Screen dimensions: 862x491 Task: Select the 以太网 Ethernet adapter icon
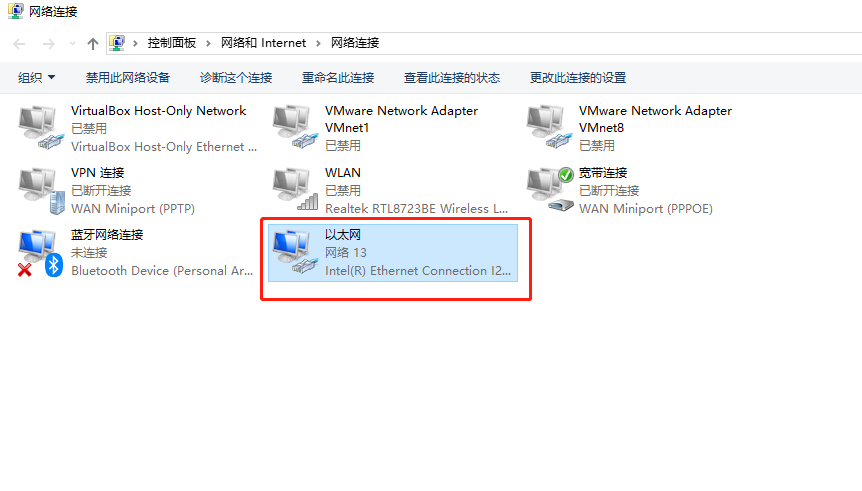(x=295, y=252)
